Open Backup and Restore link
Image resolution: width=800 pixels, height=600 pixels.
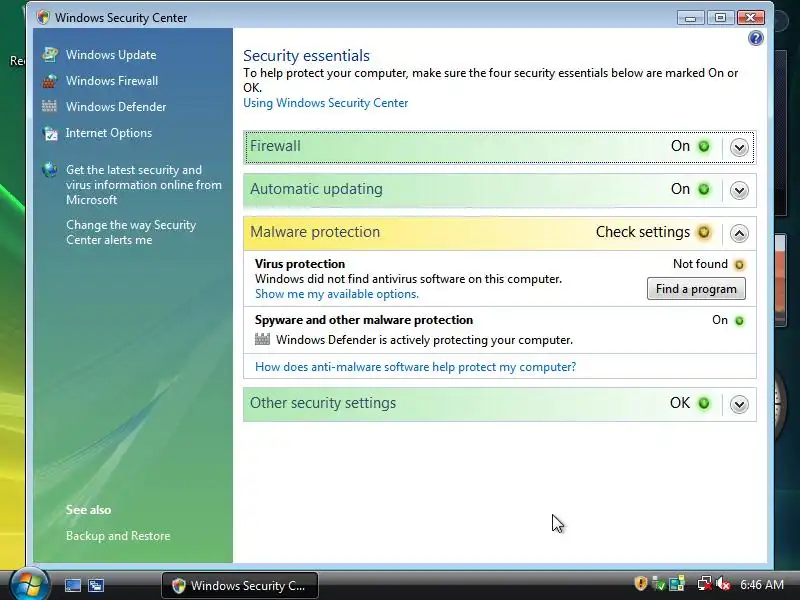click(x=118, y=536)
